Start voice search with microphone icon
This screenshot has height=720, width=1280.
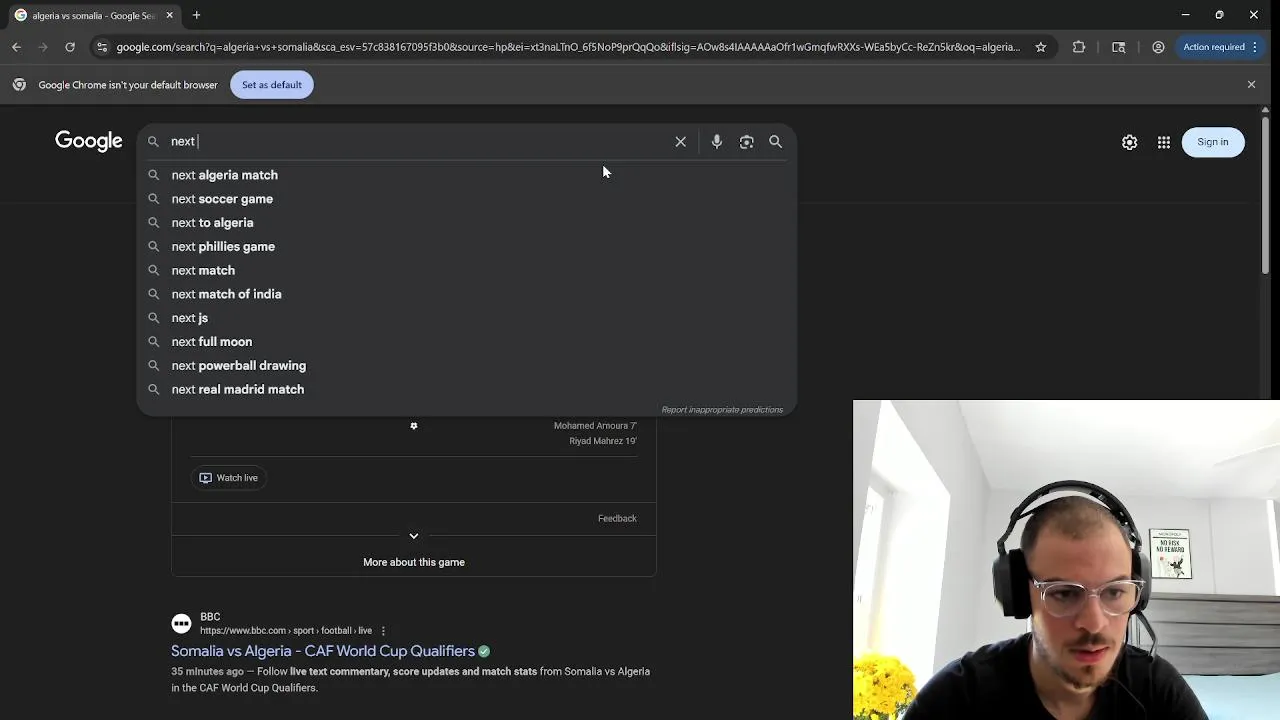[x=717, y=142]
